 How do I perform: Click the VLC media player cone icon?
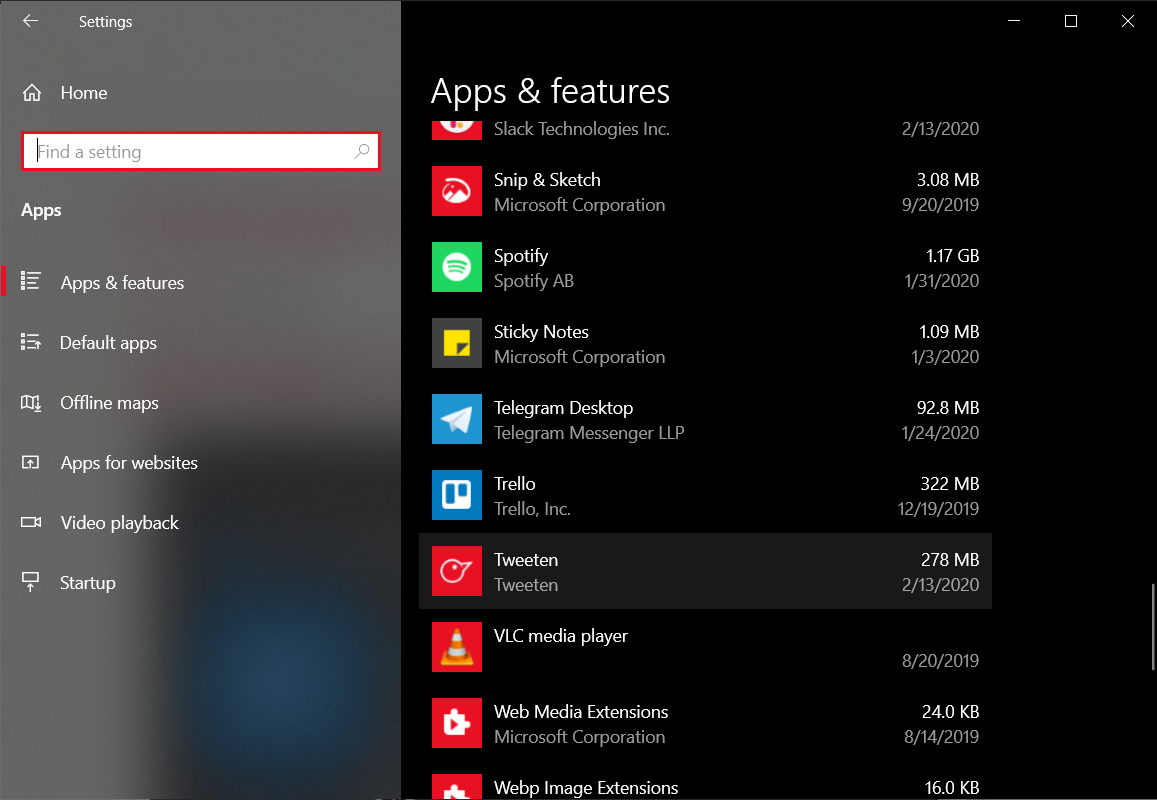pos(457,647)
